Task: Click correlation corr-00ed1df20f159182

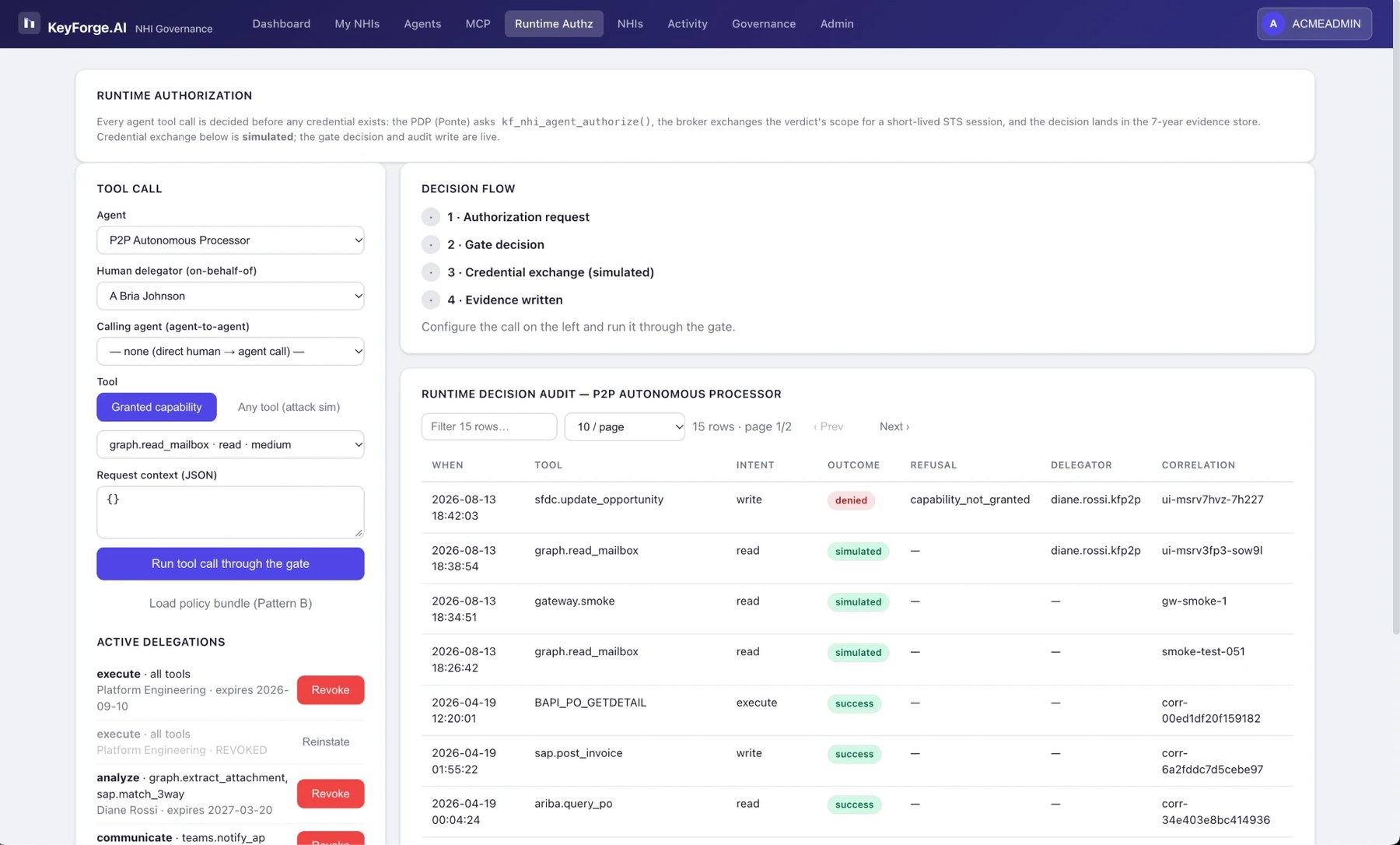Action: pos(1211,710)
